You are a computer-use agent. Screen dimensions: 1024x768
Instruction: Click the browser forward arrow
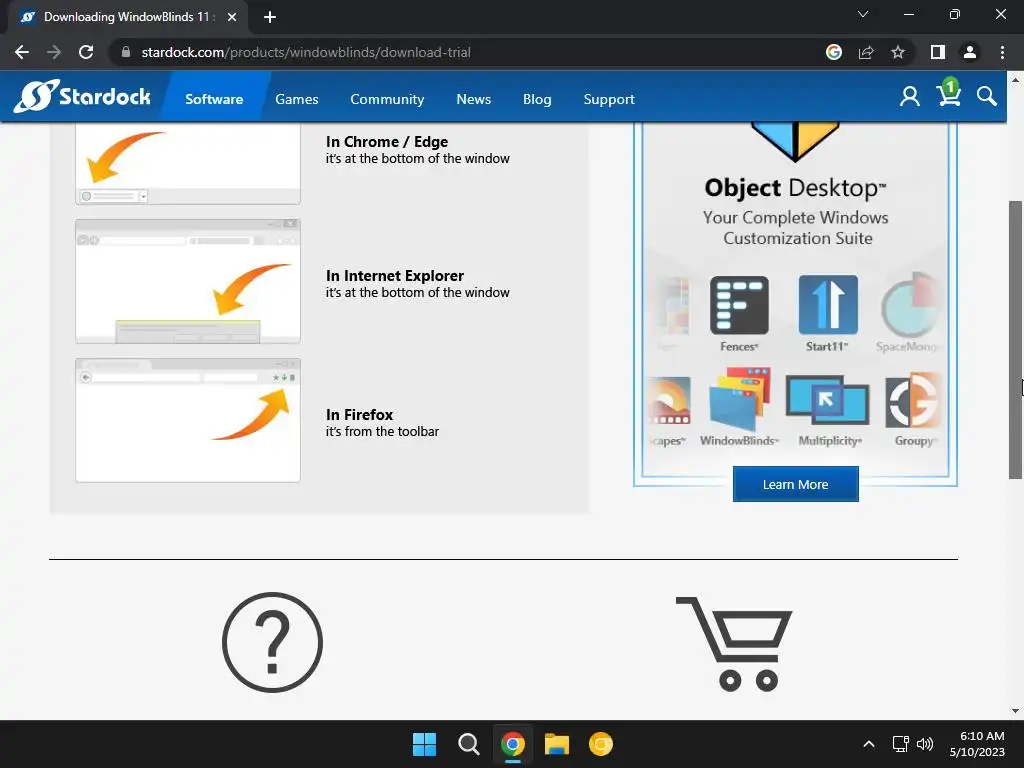click(54, 52)
